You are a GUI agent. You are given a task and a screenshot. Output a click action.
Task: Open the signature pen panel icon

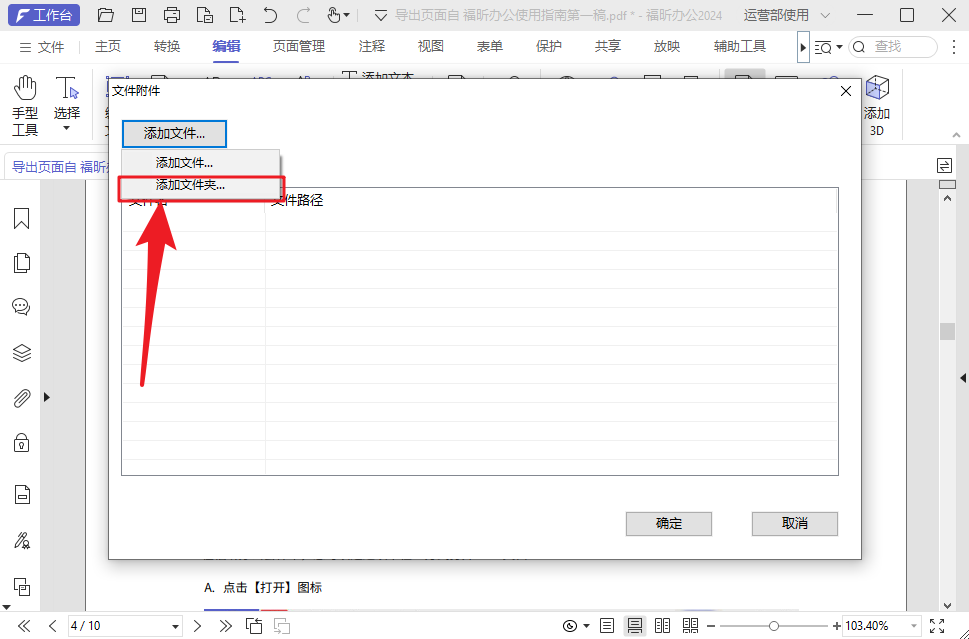pos(22,541)
